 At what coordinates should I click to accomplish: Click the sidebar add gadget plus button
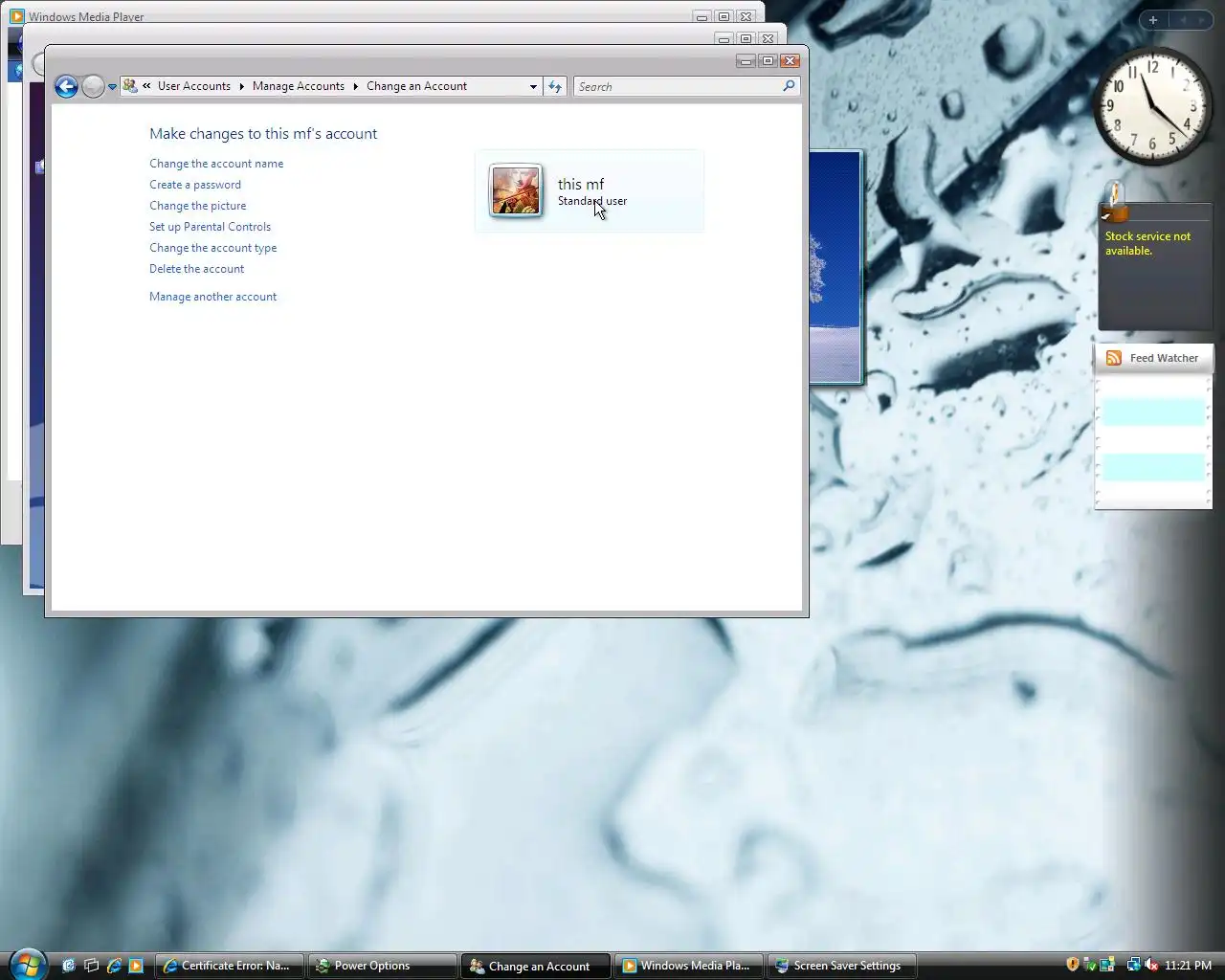pos(1153,20)
